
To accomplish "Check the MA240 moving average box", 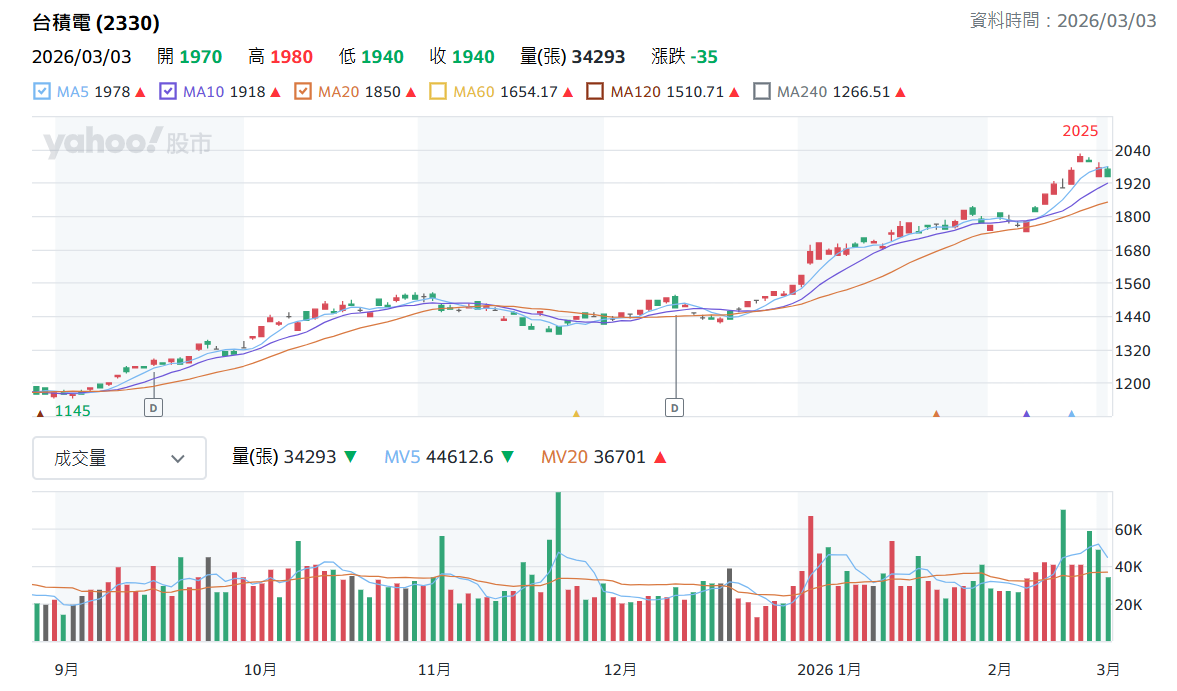I will point(761,92).
